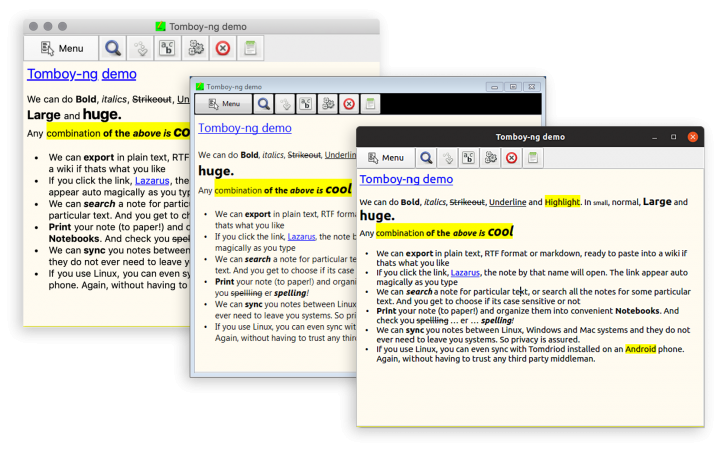728x455 pixels.
Task: Click the link icon in the macOS window toolbar
Action: click(x=140, y=48)
